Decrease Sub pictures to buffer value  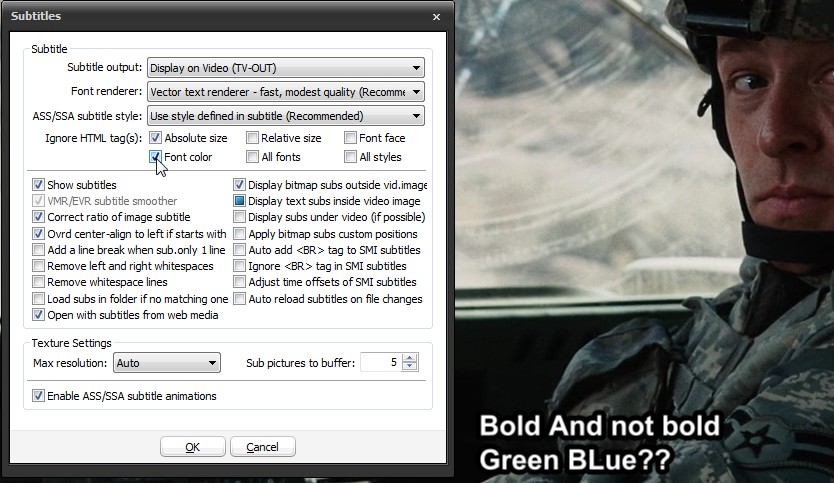410,367
